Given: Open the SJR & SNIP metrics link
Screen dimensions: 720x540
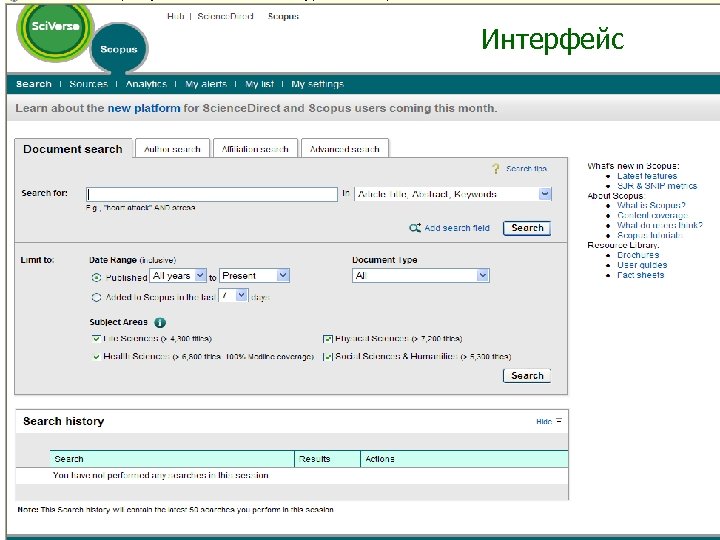Looking at the screenshot, I should pyautogui.click(x=657, y=186).
